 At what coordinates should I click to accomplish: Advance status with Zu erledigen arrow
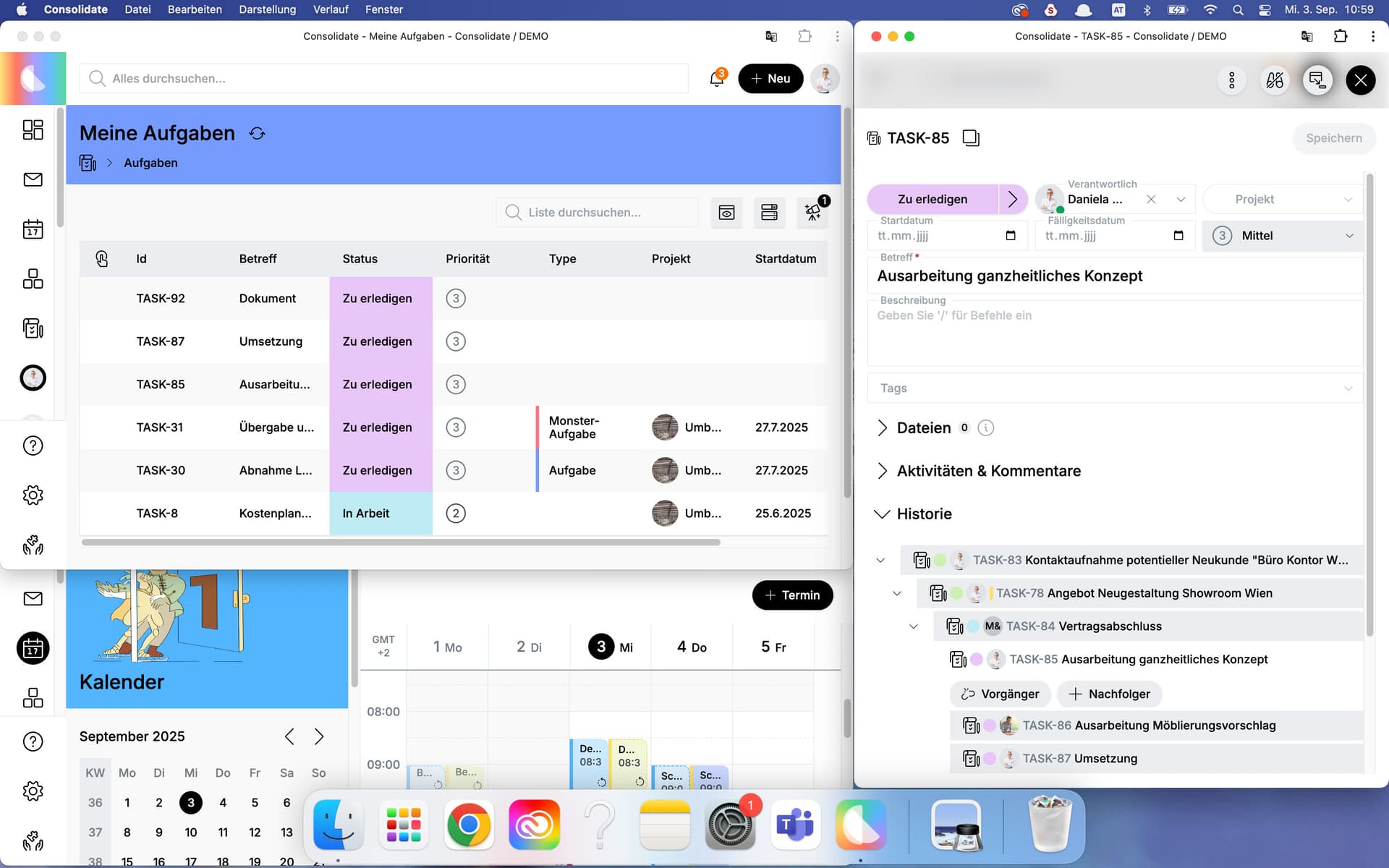point(1013,199)
